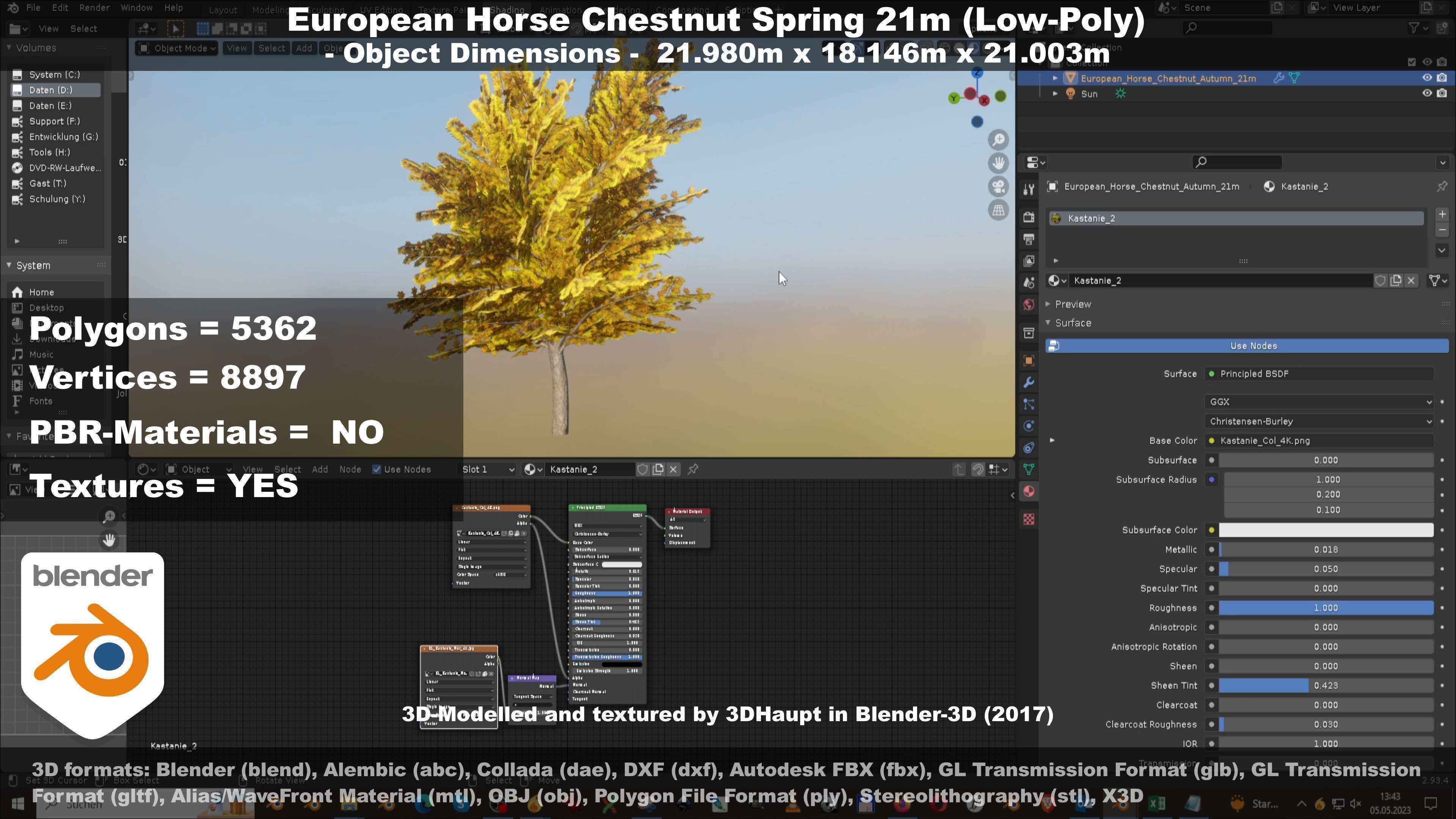Select Daten (D:) volume in file browser
Image resolution: width=1456 pixels, height=819 pixels.
(55, 91)
